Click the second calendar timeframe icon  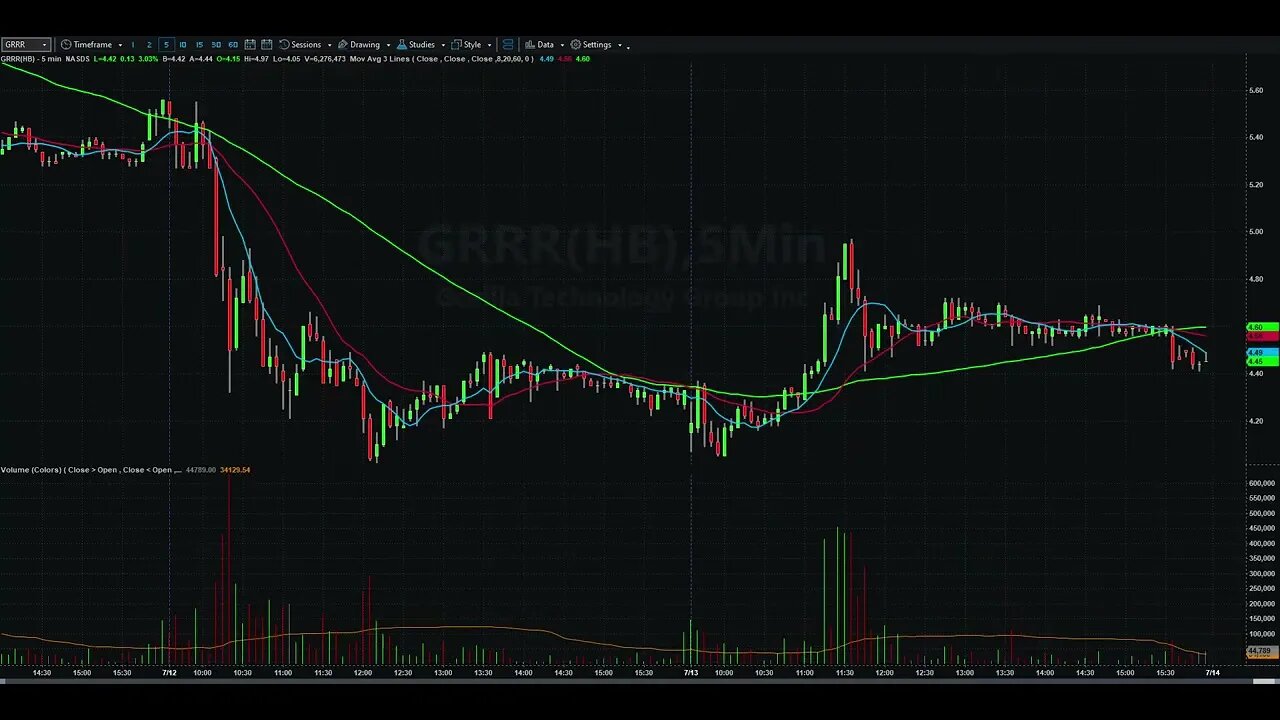click(x=267, y=44)
